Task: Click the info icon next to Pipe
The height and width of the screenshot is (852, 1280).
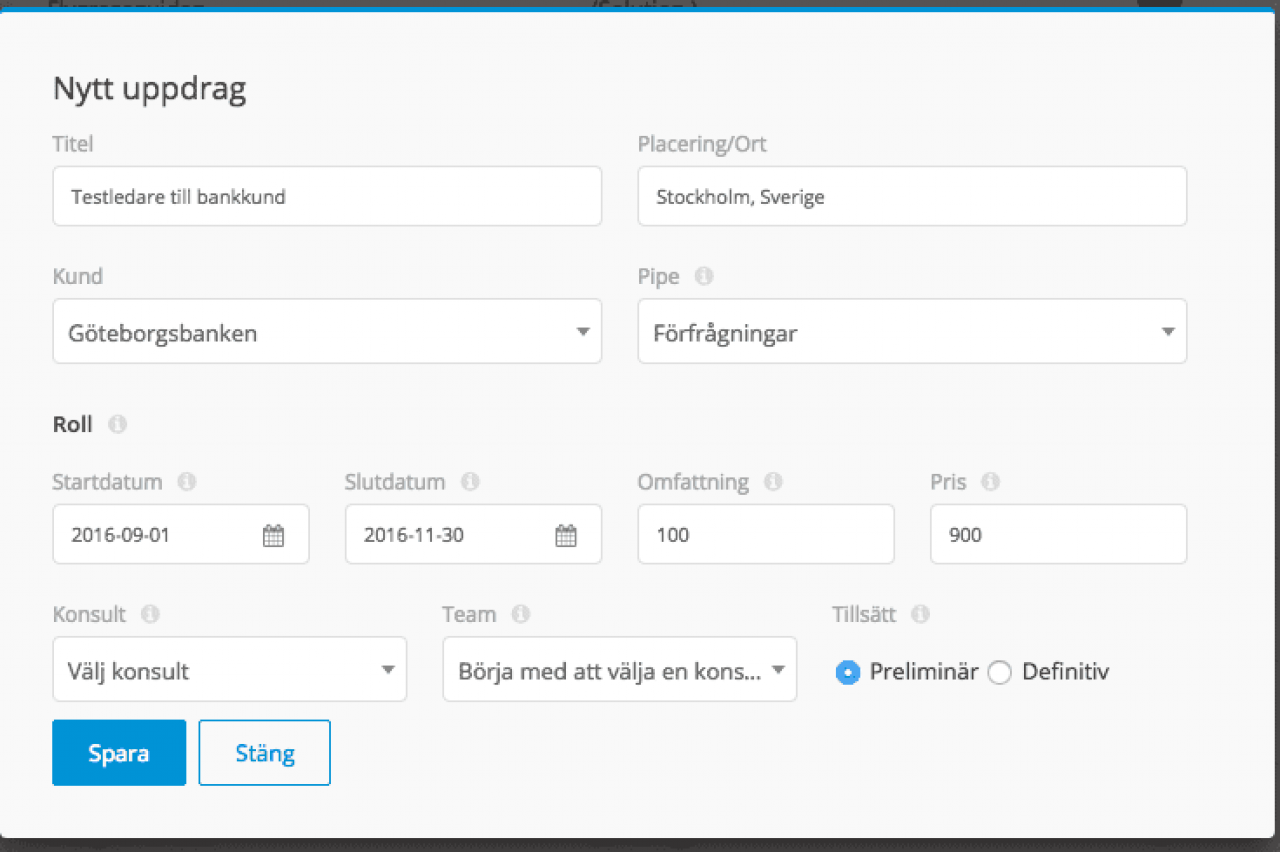Action: (x=704, y=276)
